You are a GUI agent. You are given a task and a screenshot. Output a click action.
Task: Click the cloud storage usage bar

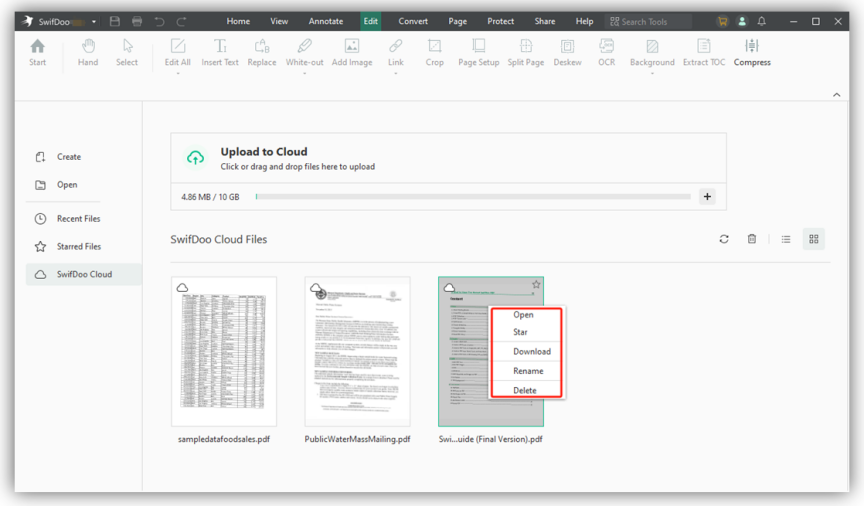pyautogui.click(x=472, y=197)
